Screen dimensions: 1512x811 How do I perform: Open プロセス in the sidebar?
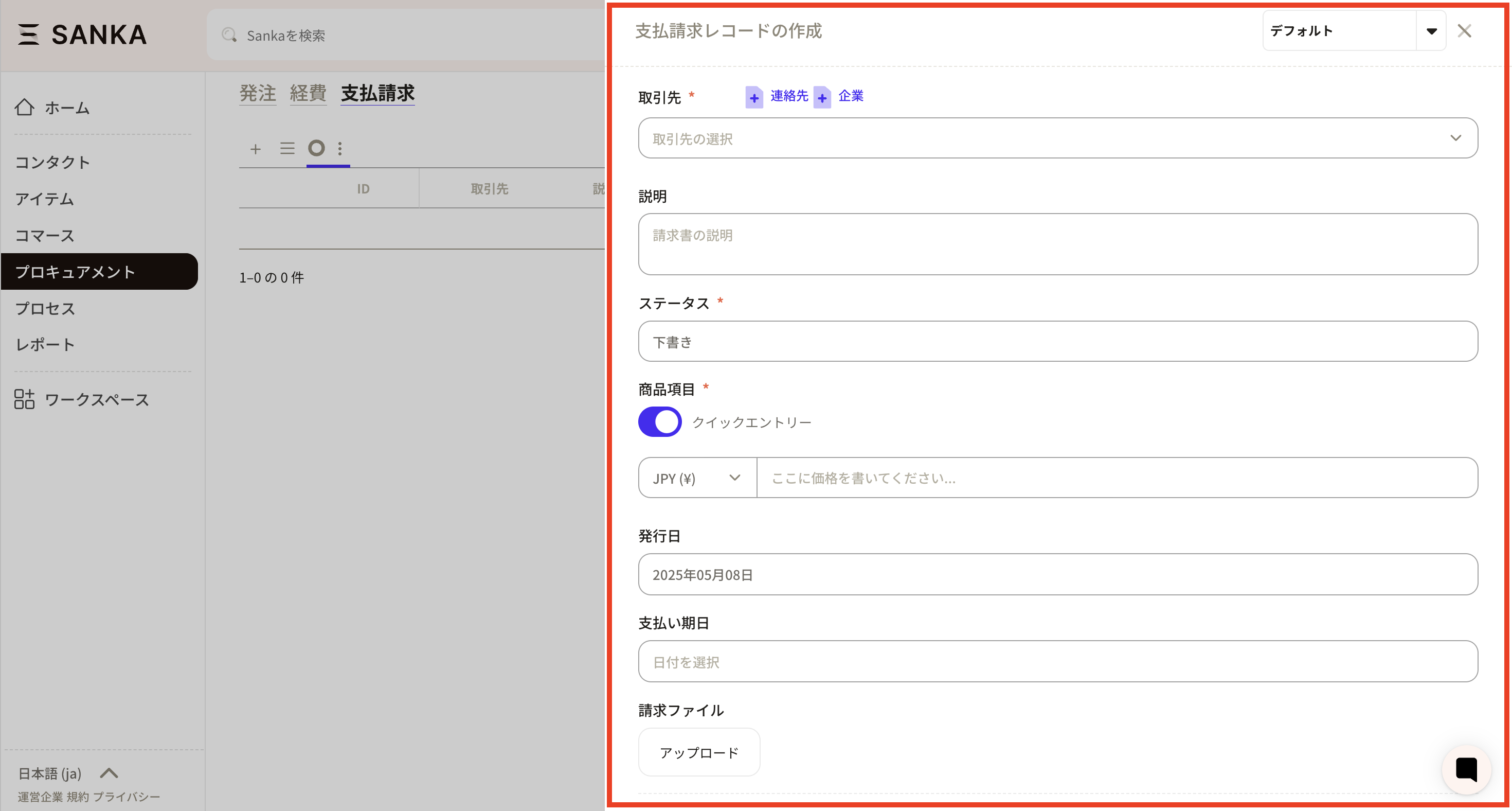[45, 308]
